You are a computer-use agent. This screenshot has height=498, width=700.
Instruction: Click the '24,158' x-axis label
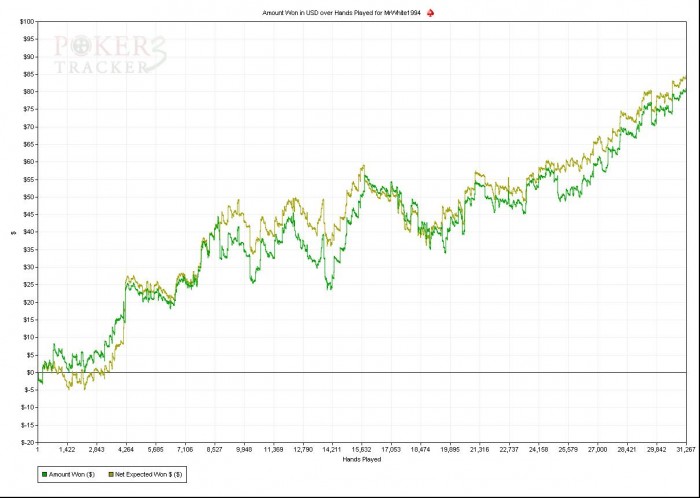coord(538,449)
